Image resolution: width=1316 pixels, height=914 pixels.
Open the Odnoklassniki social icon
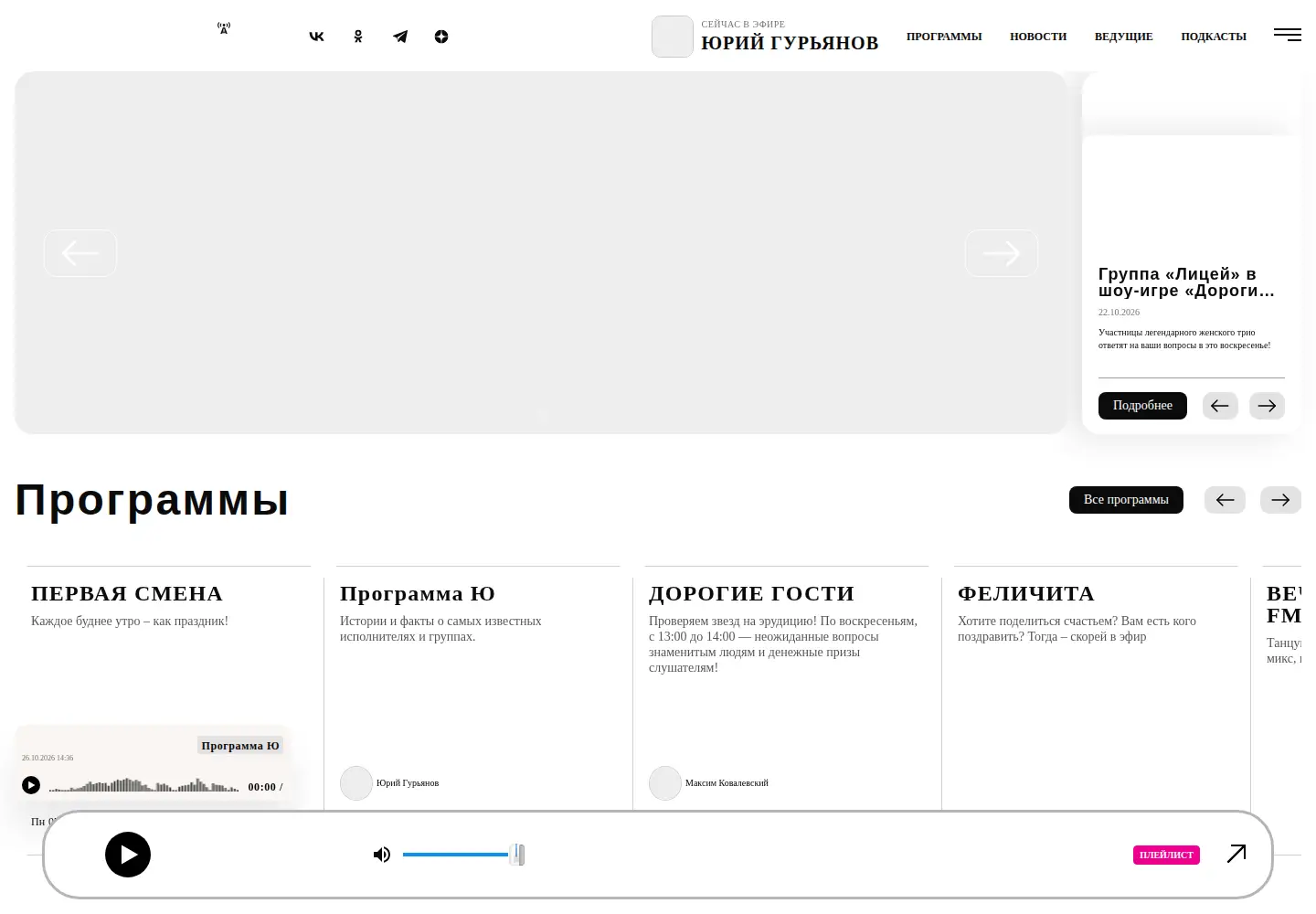tap(358, 37)
